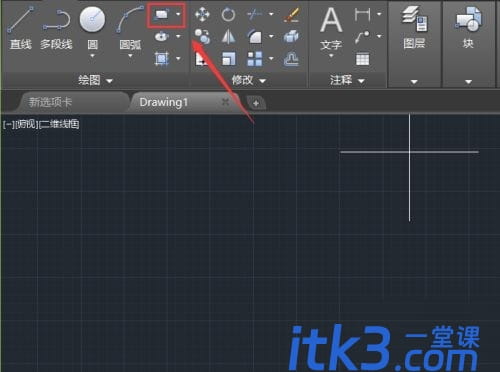Open the Fillet tool dropdown arrow
Image resolution: width=500 pixels, height=372 pixels.
click(x=271, y=36)
